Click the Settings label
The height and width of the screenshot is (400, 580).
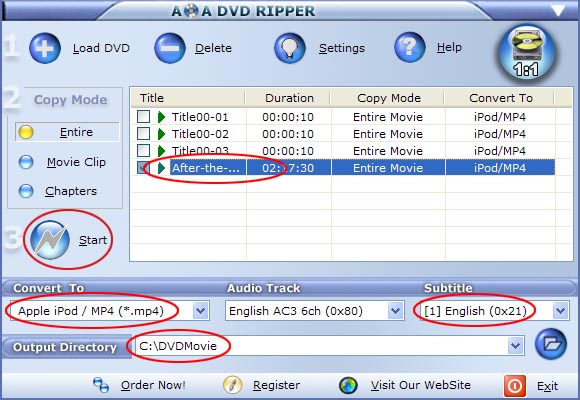tap(342, 48)
